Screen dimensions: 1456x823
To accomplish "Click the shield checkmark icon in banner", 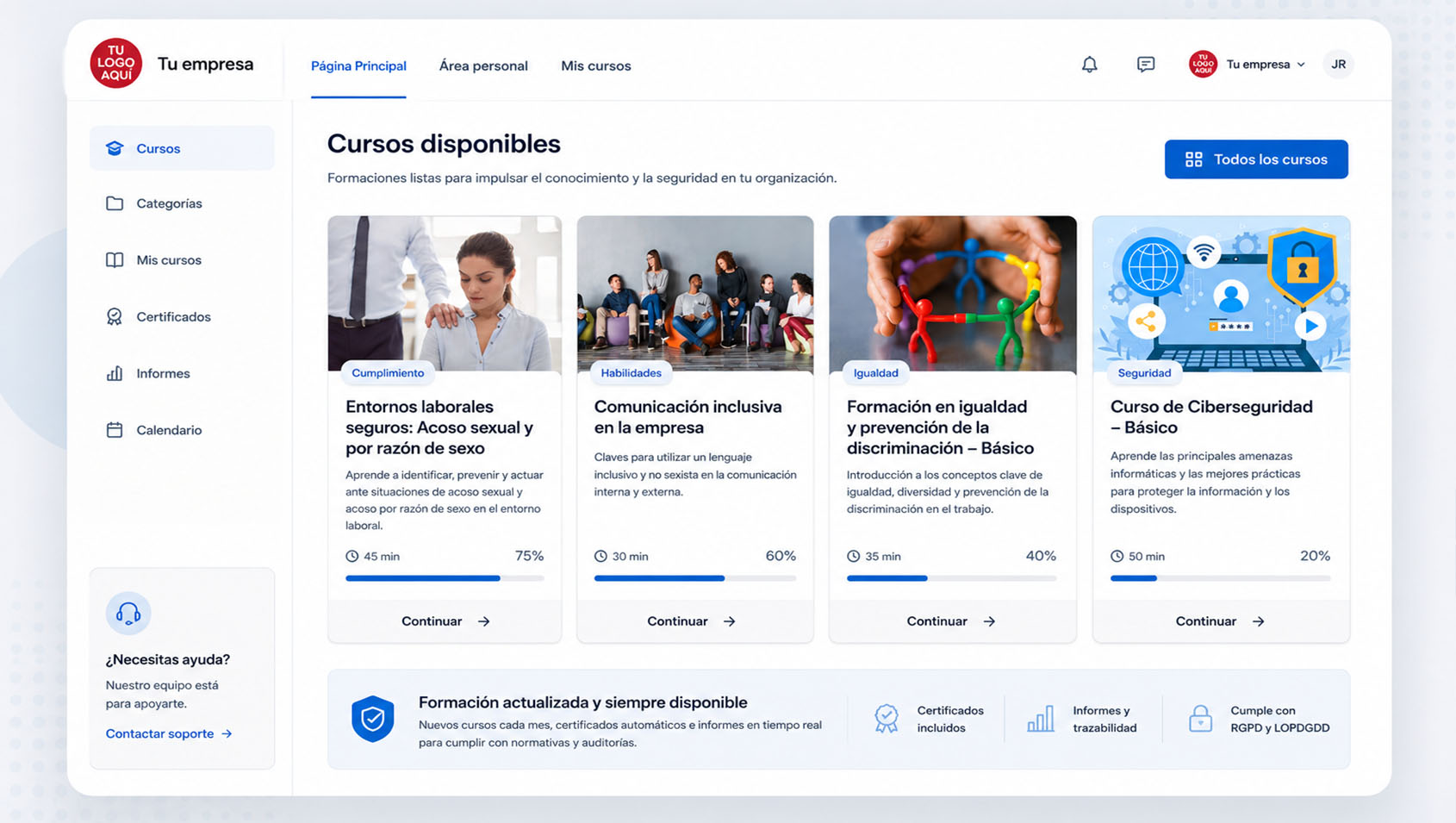I will [373, 719].
